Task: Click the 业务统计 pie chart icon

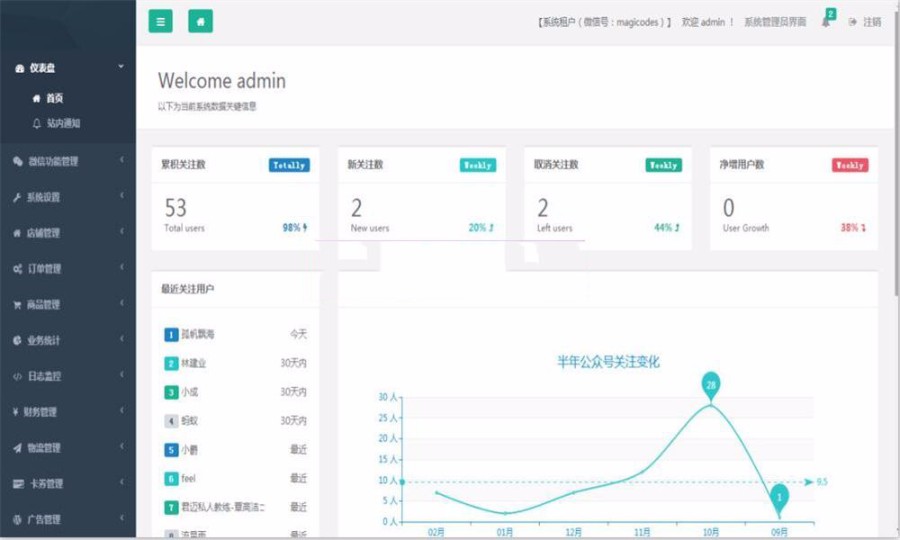Action: pos(17,340)
